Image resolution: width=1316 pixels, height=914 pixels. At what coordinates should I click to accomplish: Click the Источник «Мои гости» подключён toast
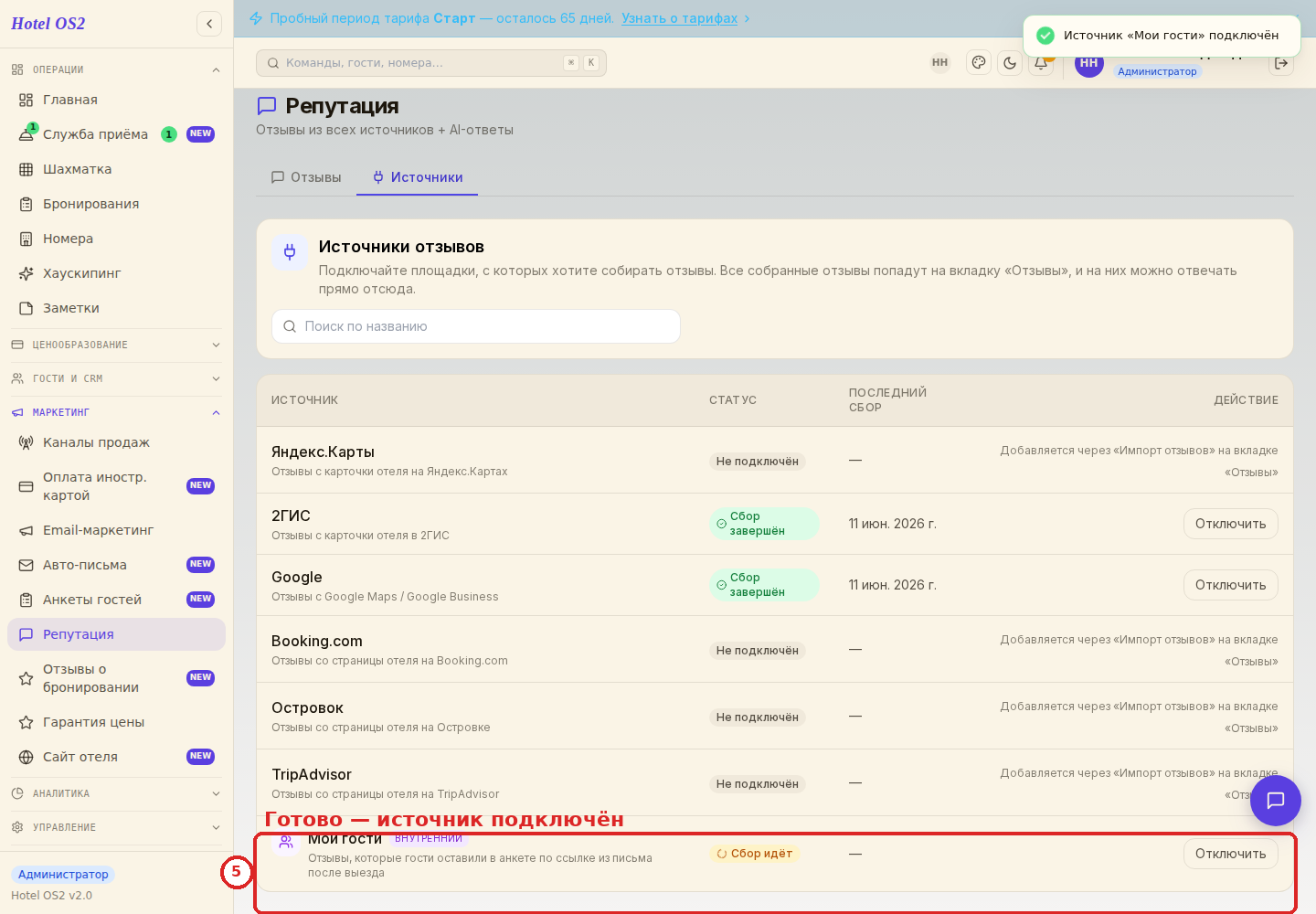pos(1162,36)
